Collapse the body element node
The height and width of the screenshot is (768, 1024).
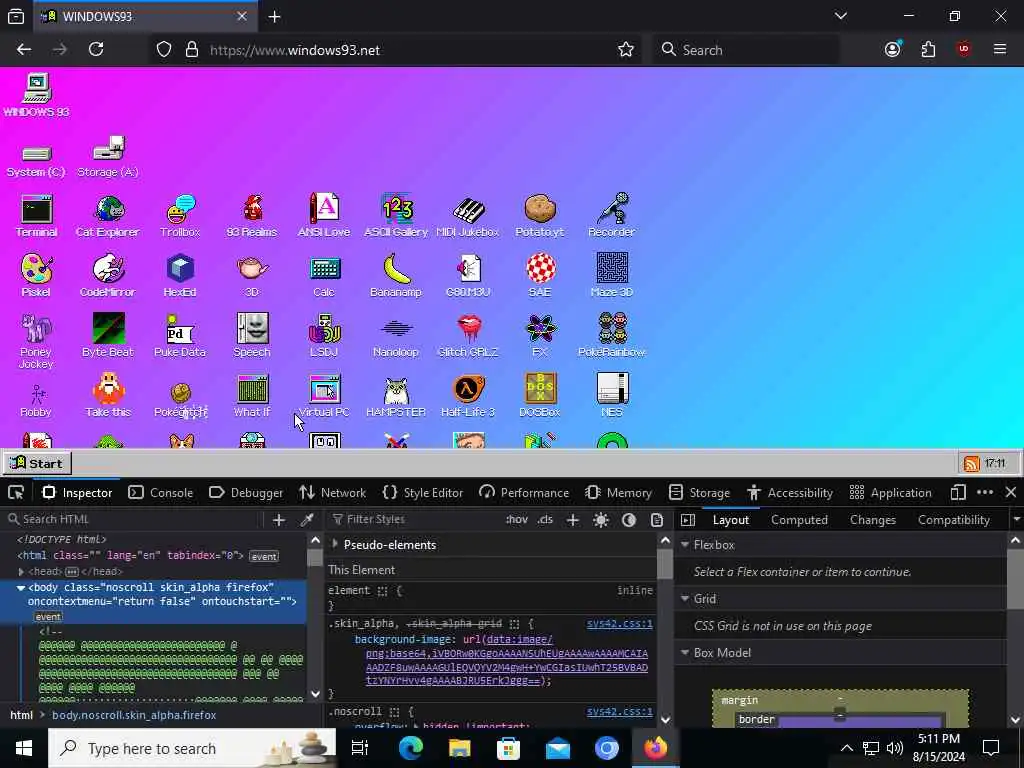(x=21, y=588)
